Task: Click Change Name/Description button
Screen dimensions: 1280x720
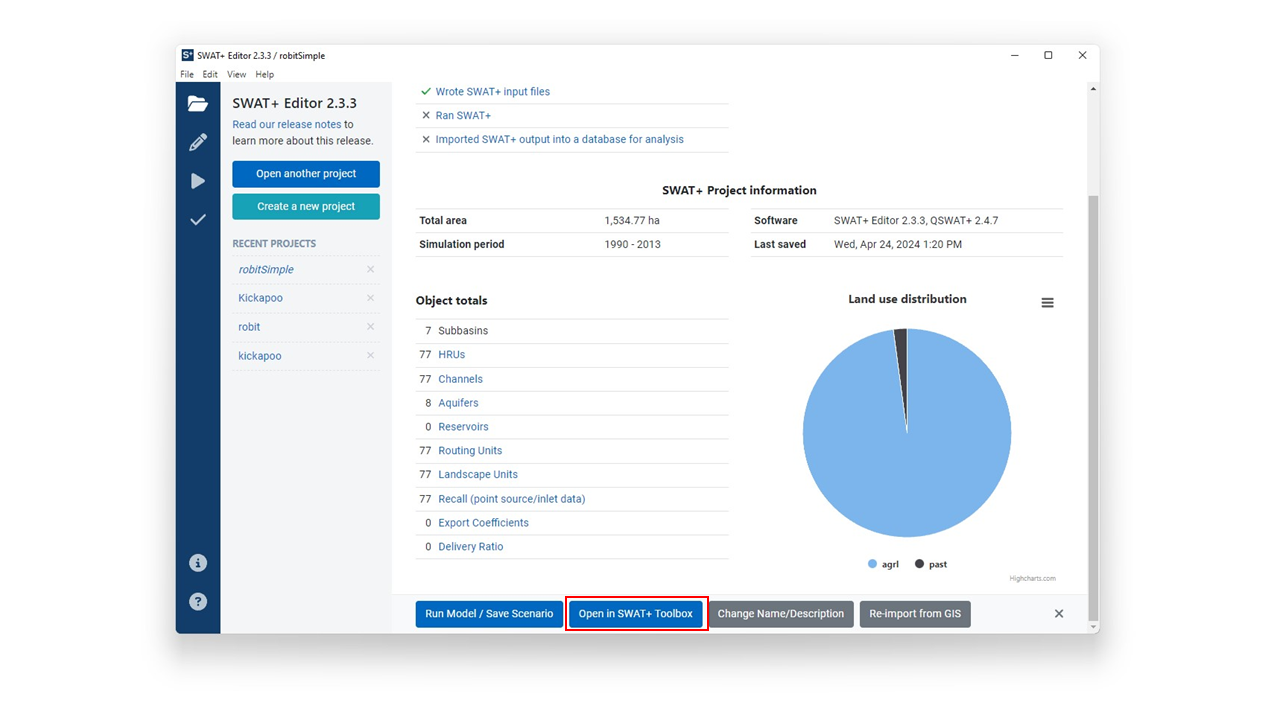Action: 781,614
